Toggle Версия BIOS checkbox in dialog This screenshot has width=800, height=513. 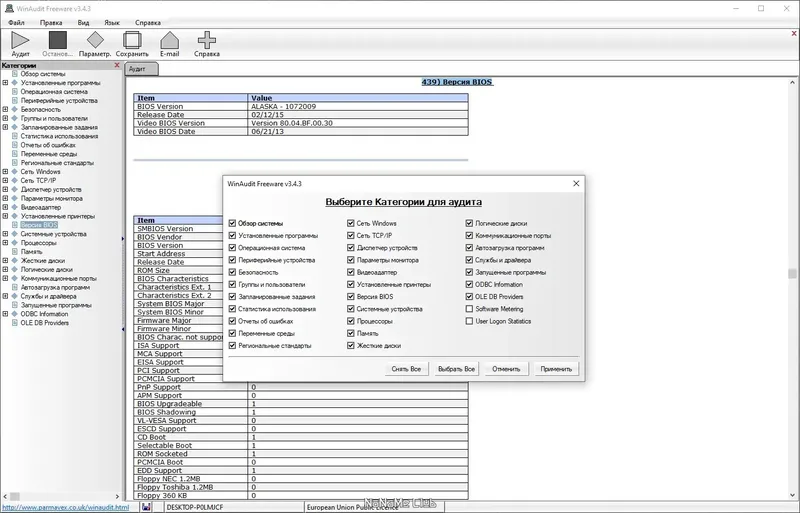click(x=351, y=297)
